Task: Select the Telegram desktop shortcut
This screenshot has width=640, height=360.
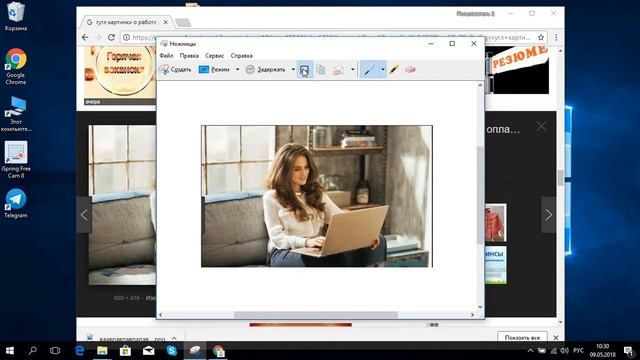Action: click(x=16, y=204)
